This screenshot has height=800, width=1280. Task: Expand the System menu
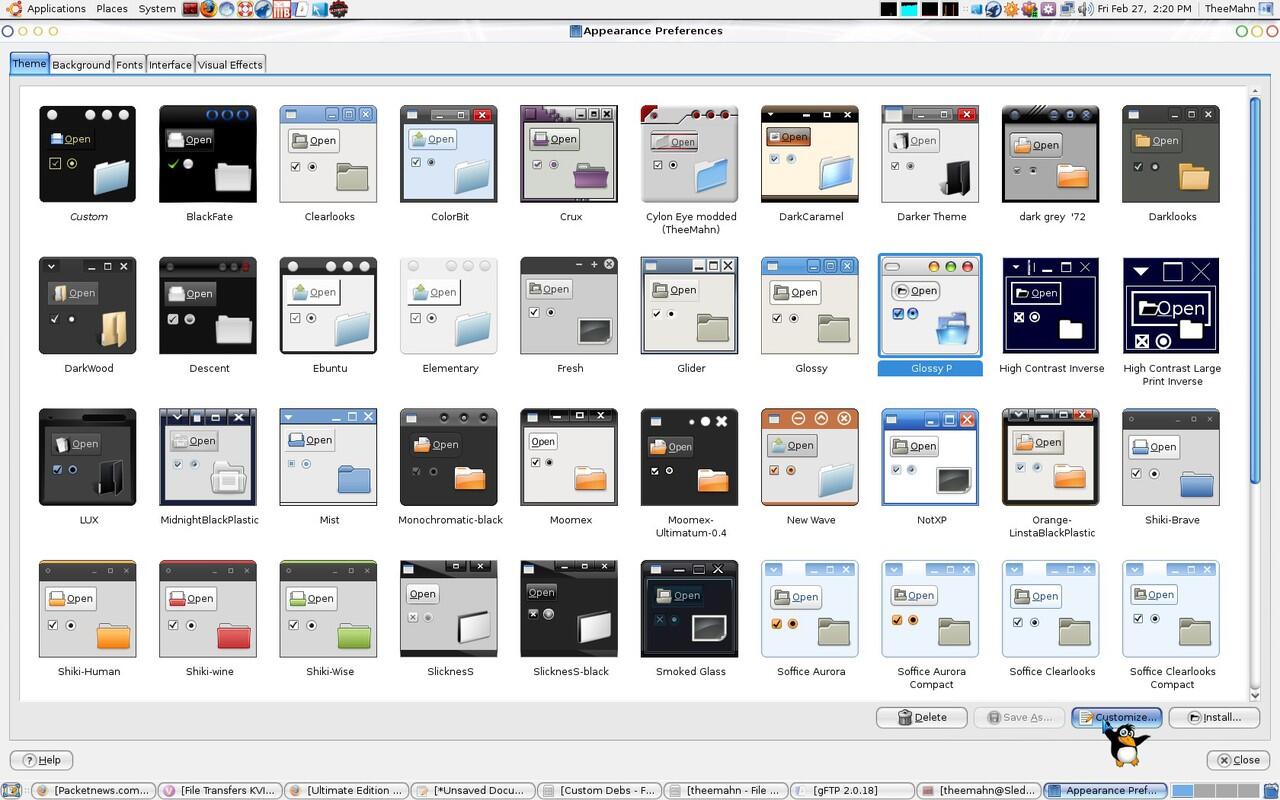pyautogui.click(x=157, y=9)
